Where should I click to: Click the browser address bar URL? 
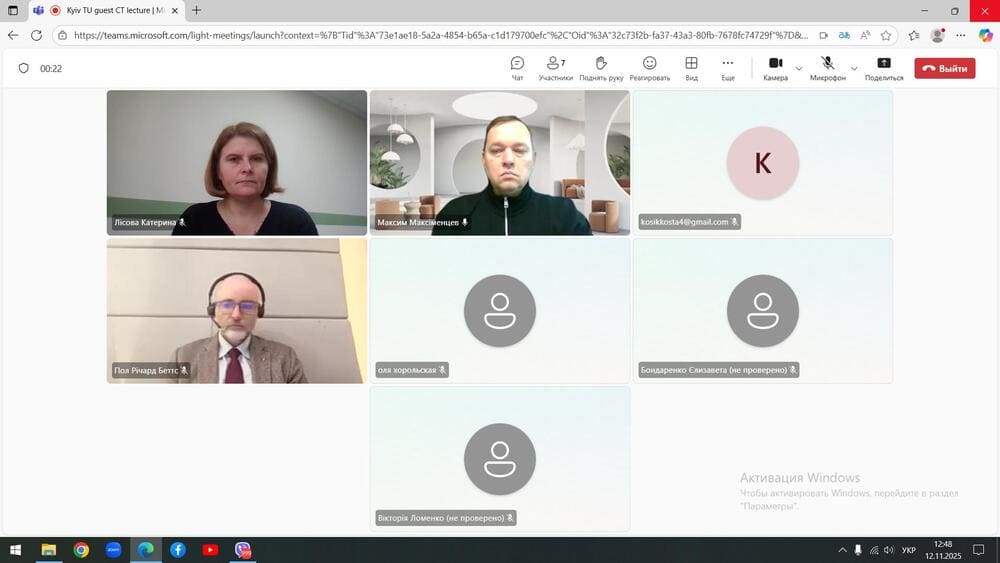tap(440, 35)
